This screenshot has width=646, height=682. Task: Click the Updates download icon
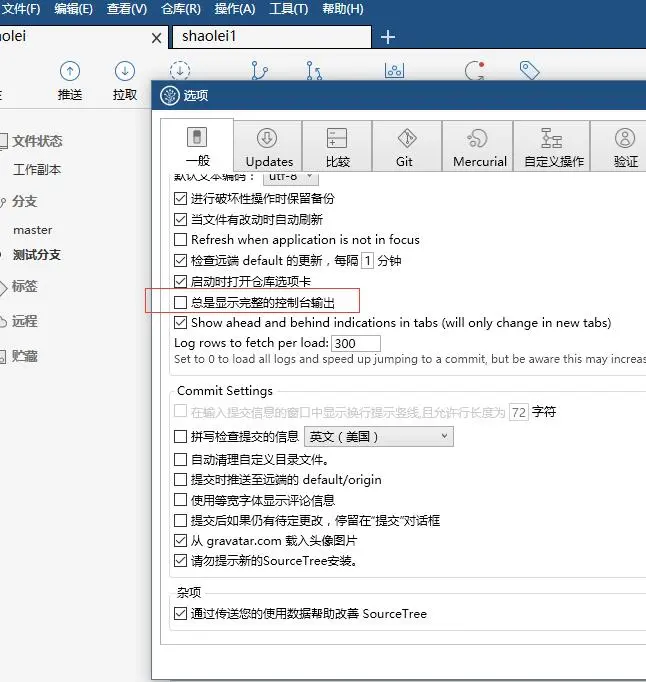coord(267,138)
